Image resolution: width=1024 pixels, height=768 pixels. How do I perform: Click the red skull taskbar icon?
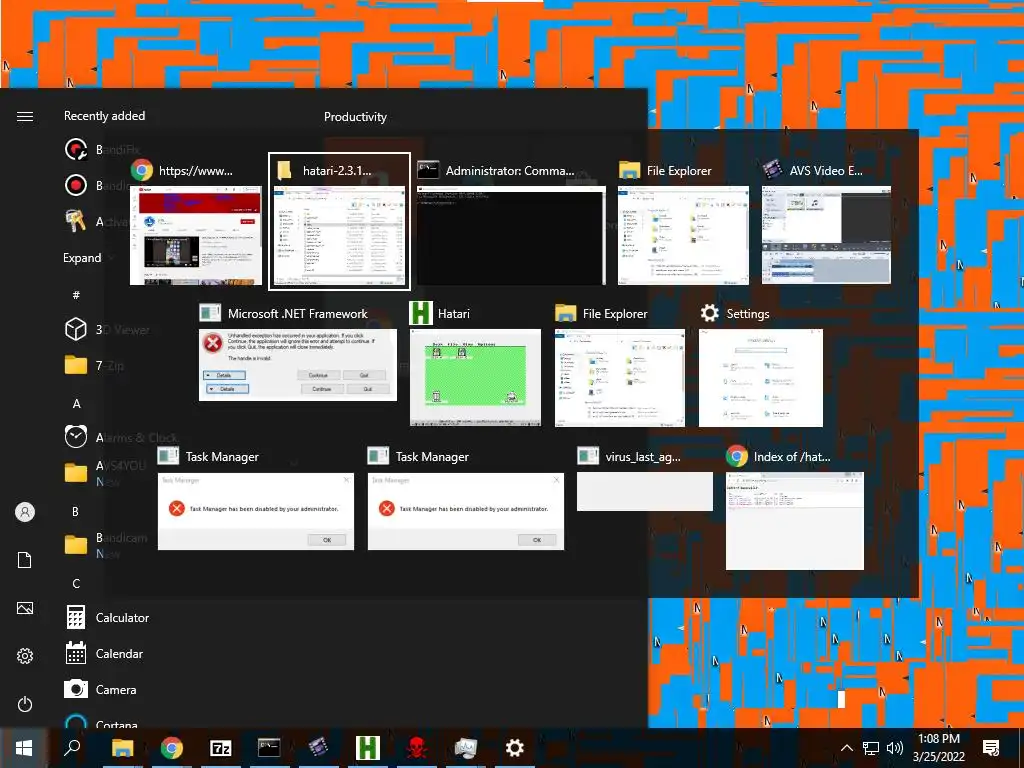pyautogui.click(x=417, y=748)
